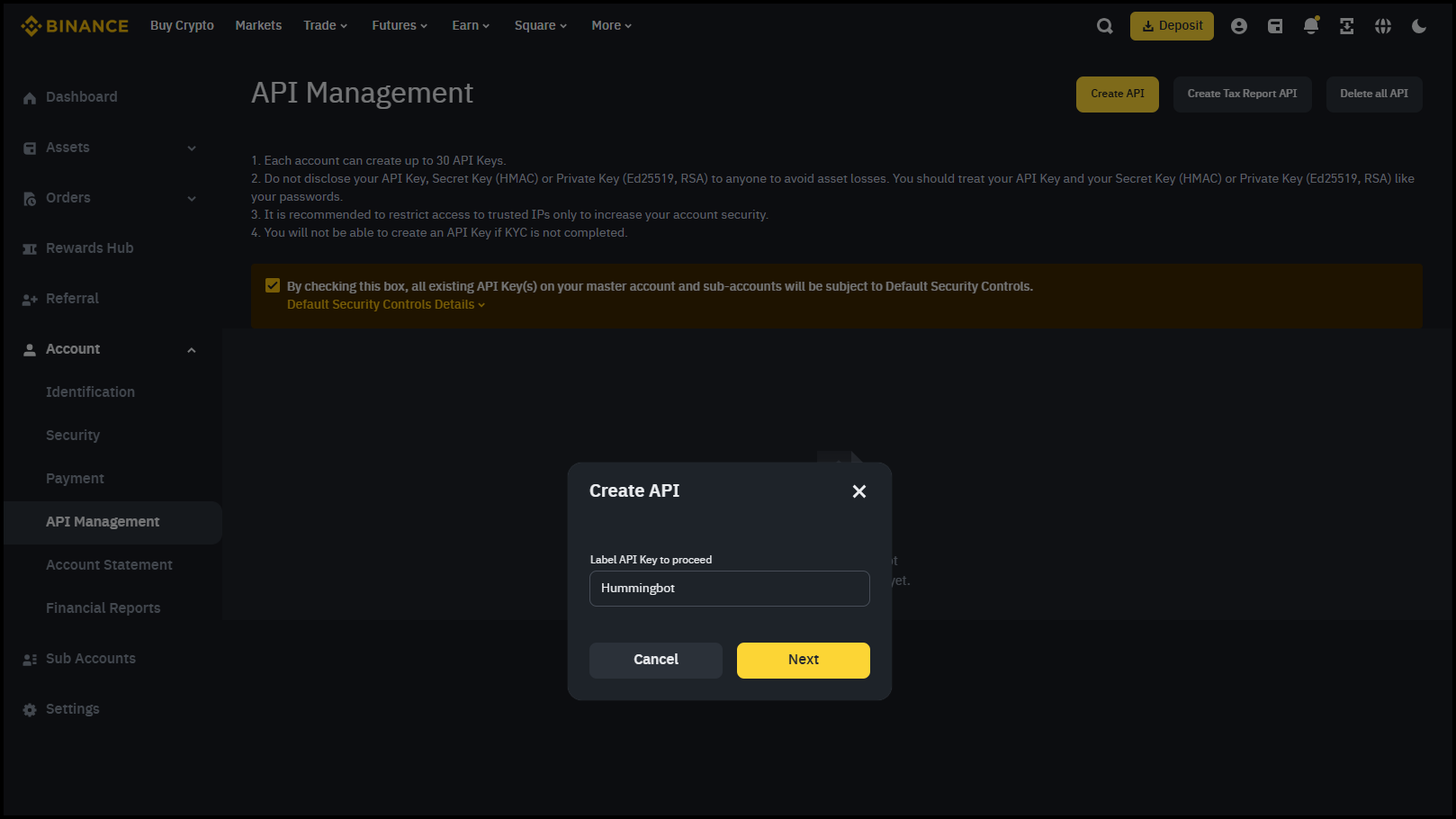Screen dimensions: 1456x819
Task: Expand Default Security Controls Details
Action: pyautogui.click(x=385, y=305)
